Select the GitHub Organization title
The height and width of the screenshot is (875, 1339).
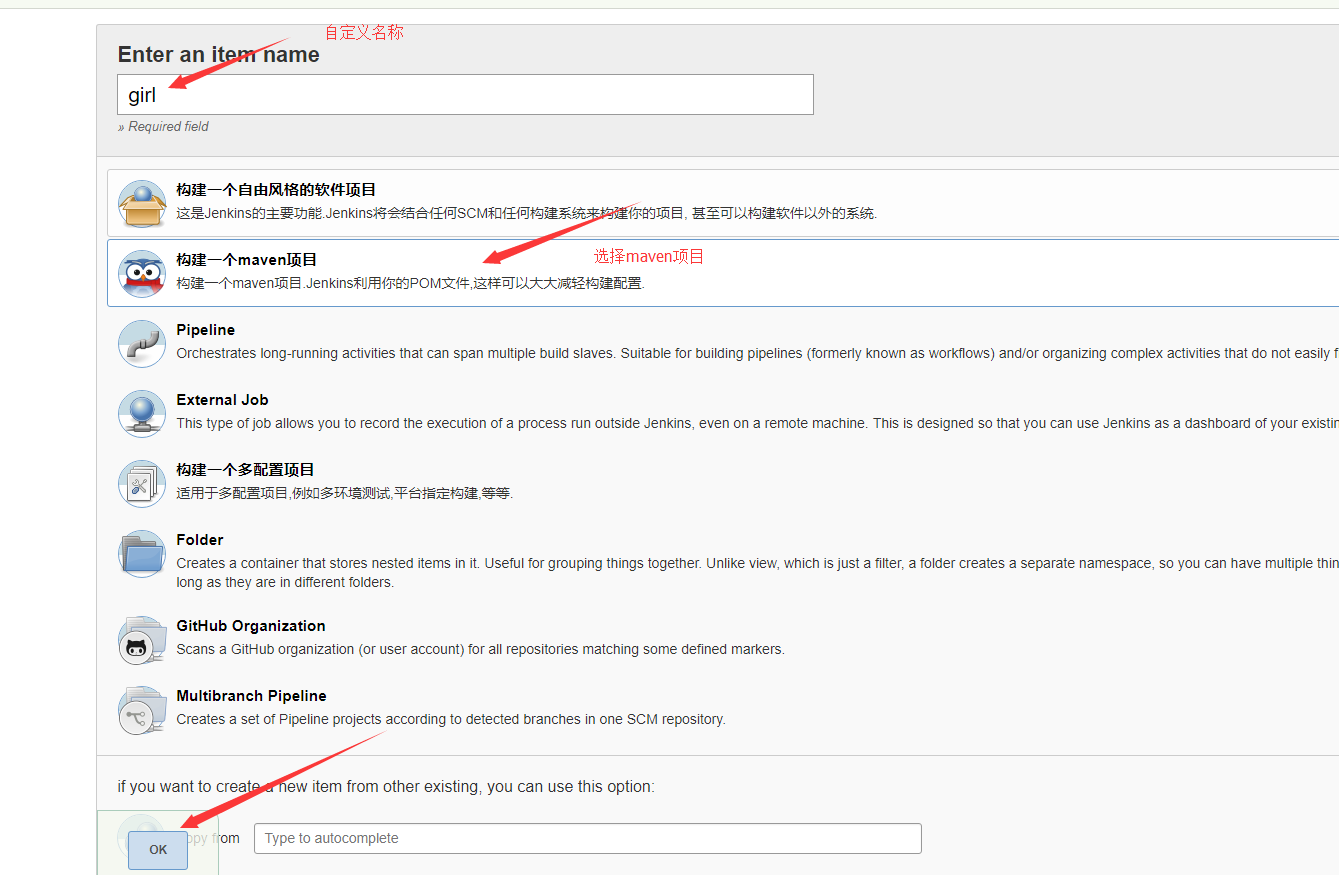point(251,626)
